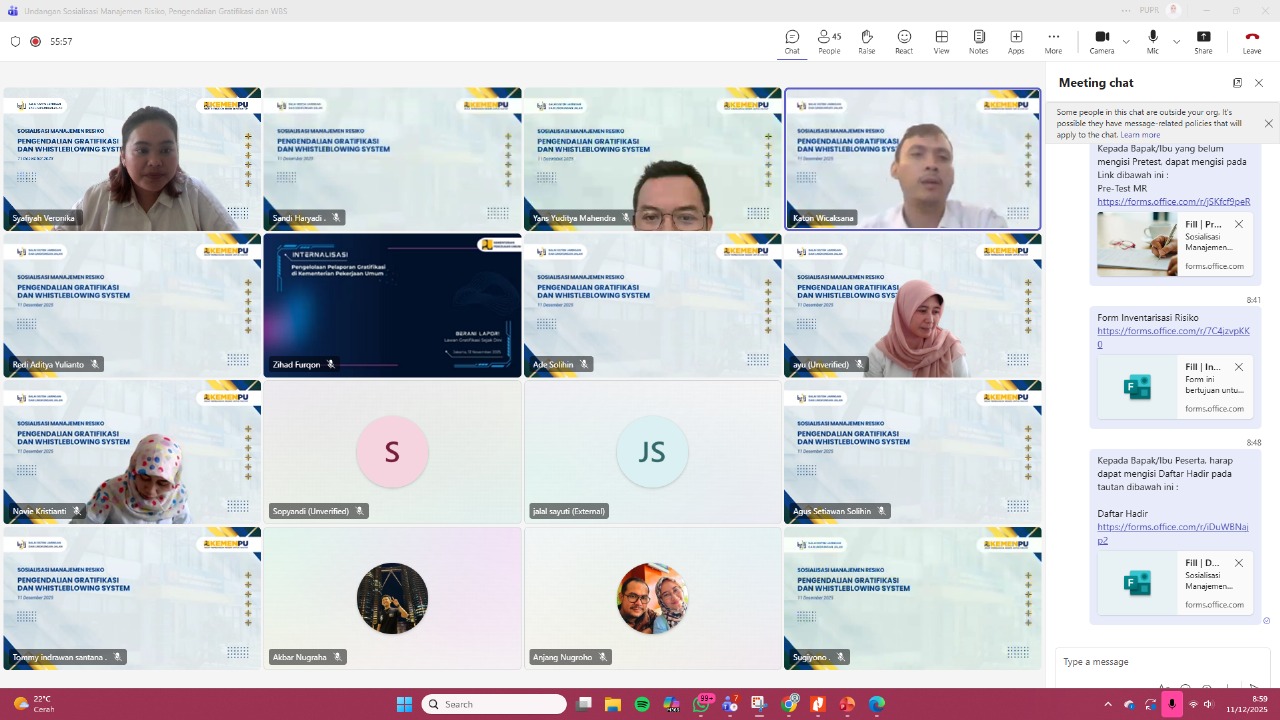Open the meeting Notes panel
1280x720 pixels.
coord(978,41)
